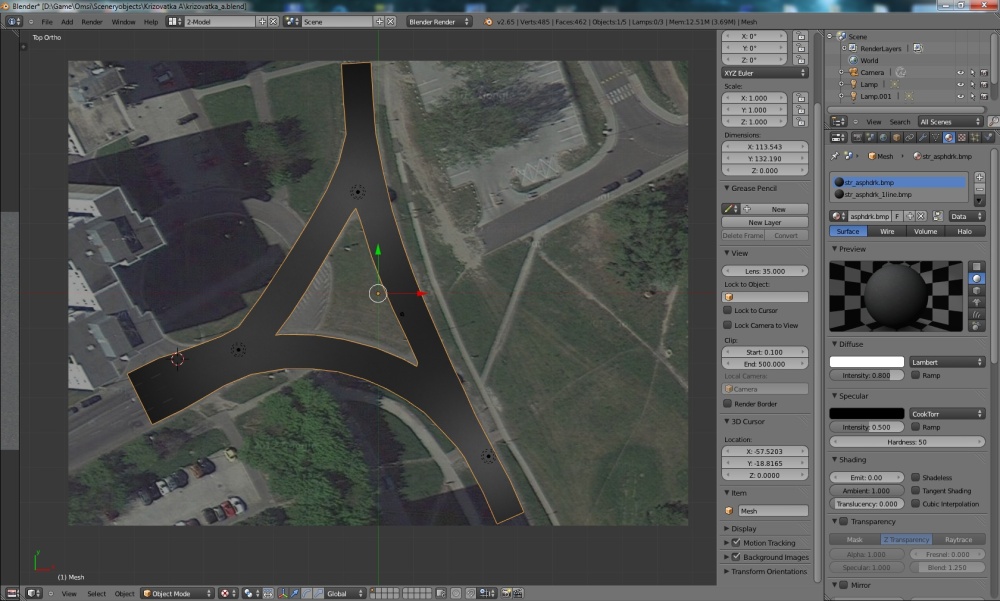Click the New Layer button
Screen dimensions: 1000x601
point(764,222)
